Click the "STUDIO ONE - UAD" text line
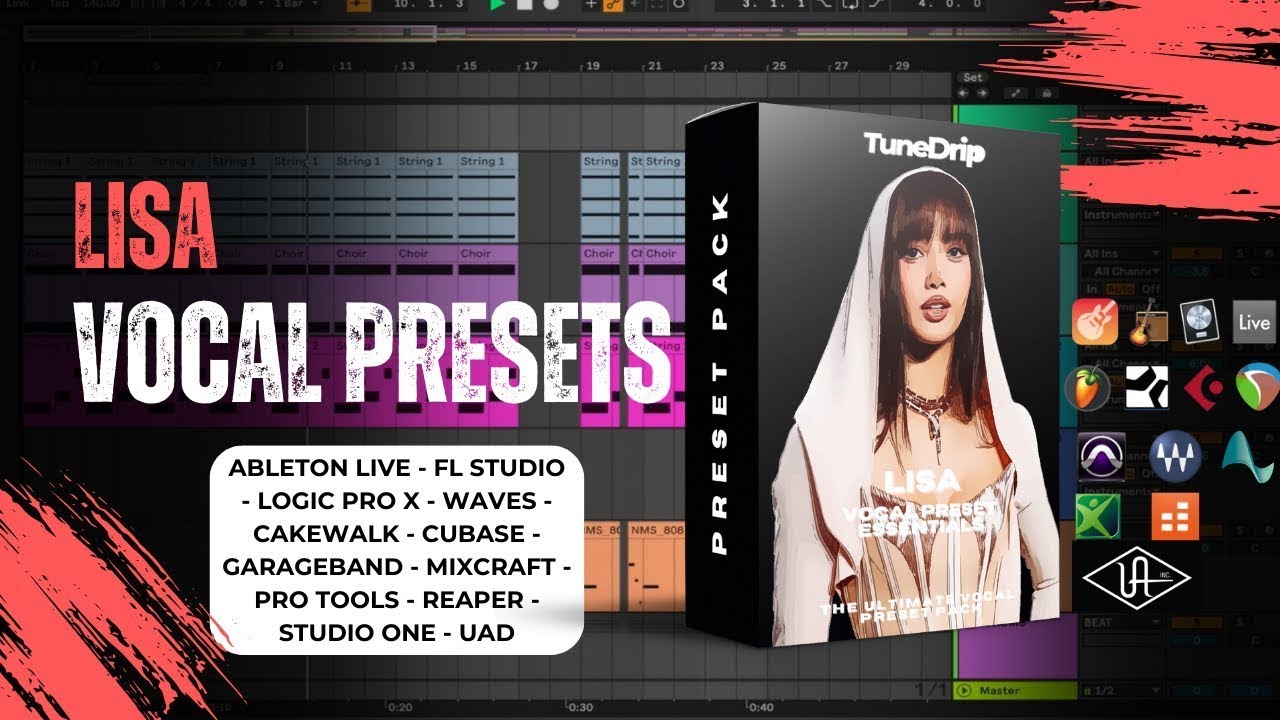 (397, 632)
